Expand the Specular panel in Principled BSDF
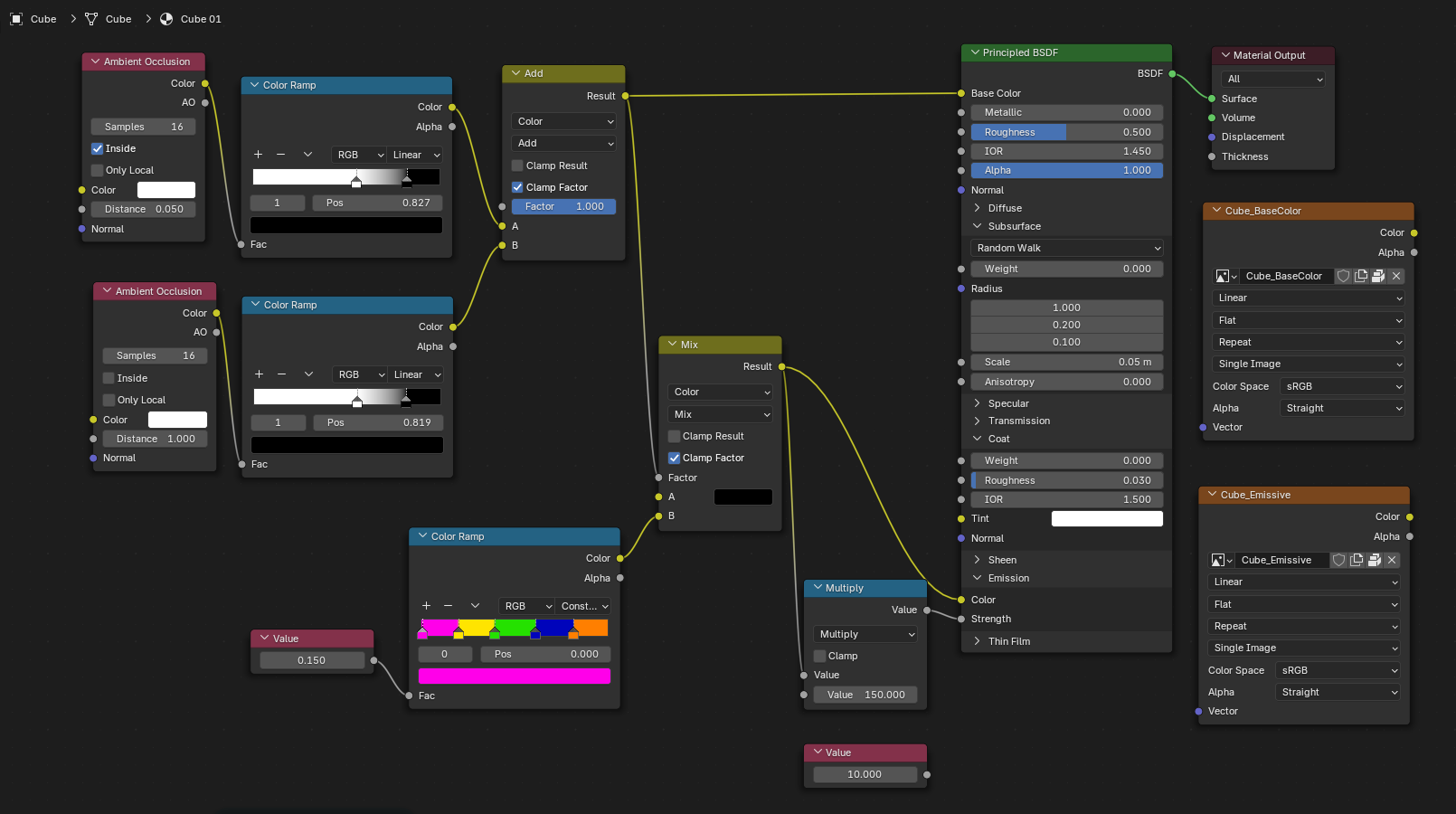 pos(977,403)
